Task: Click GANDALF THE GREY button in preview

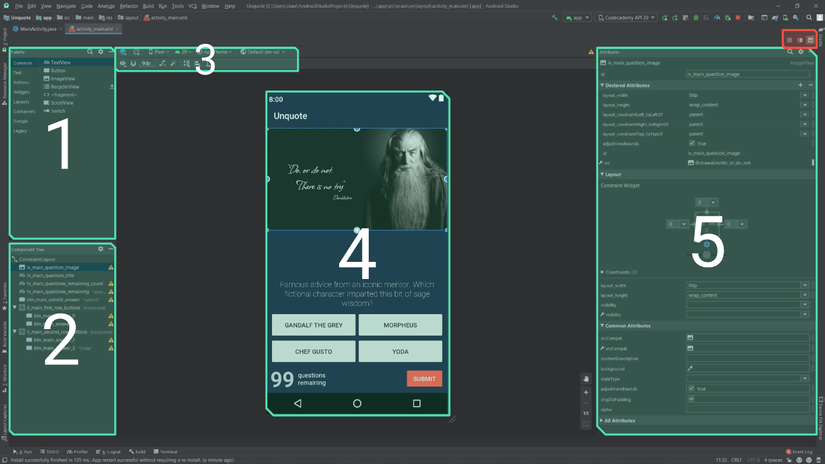Action: pos(314,325)
